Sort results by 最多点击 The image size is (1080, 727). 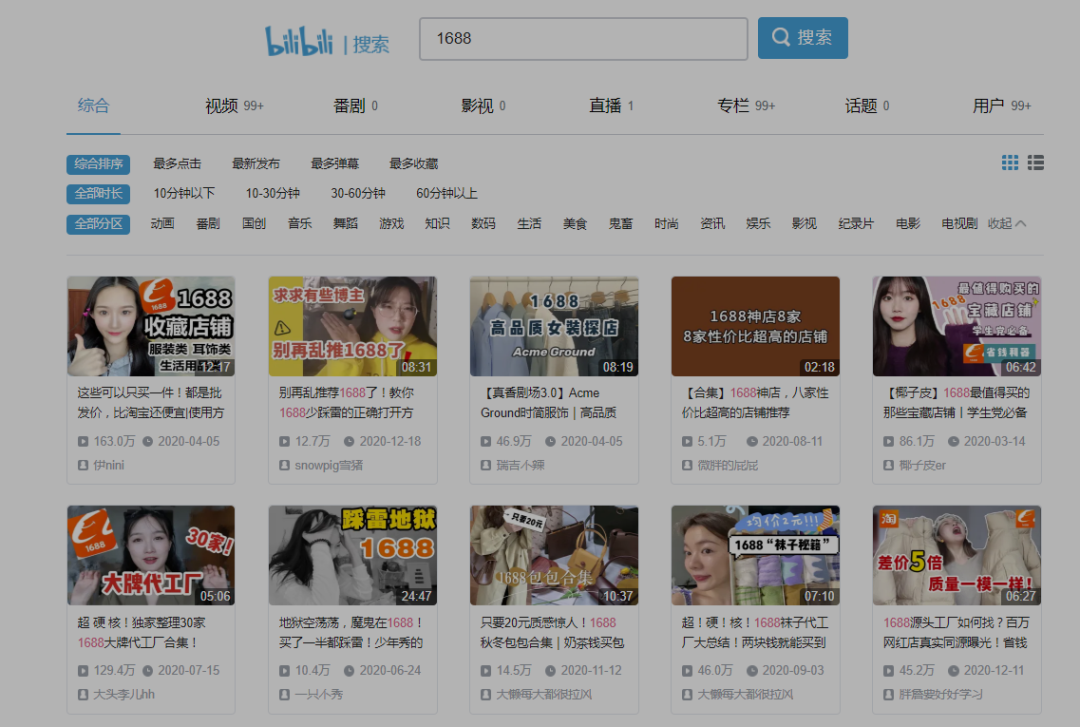pos(177,164)
